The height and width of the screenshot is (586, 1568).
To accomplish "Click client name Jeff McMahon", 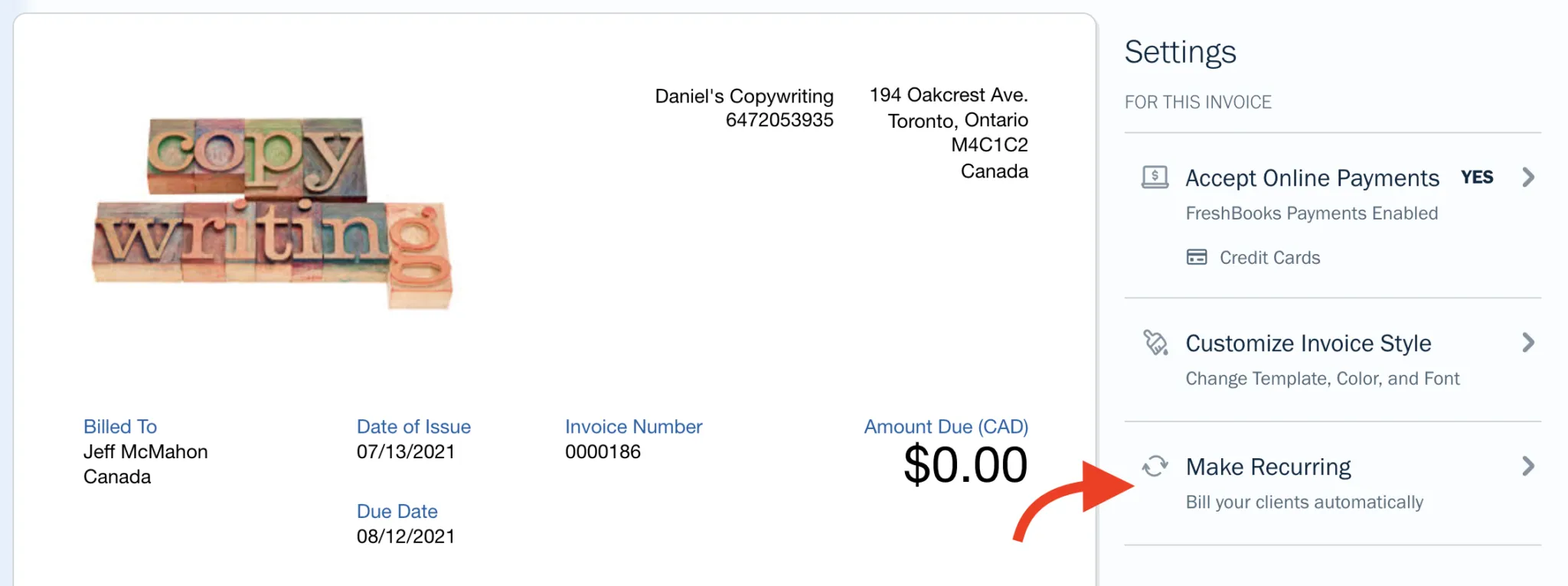I will (145, 452).
